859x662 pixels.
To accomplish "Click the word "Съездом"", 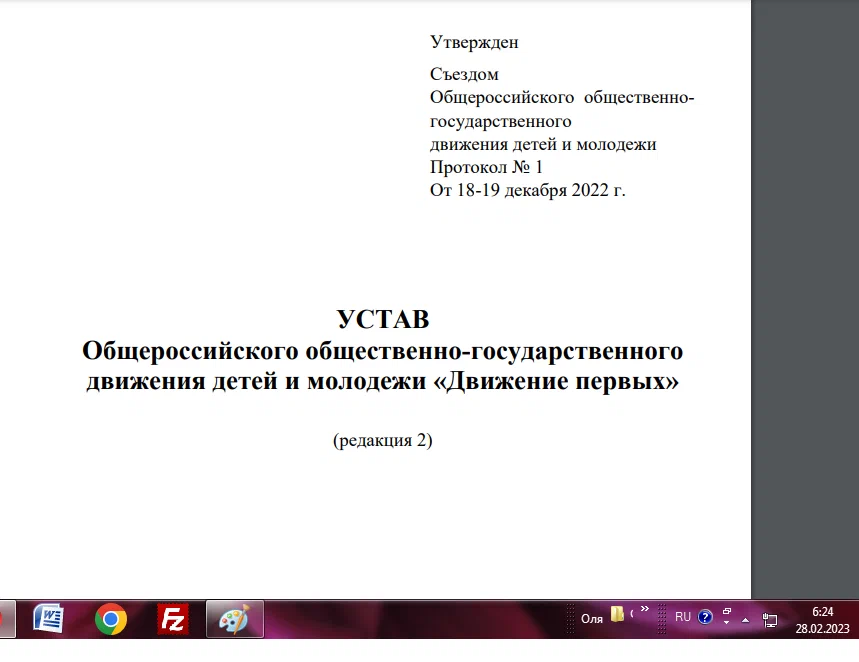I will pos(464,74).
